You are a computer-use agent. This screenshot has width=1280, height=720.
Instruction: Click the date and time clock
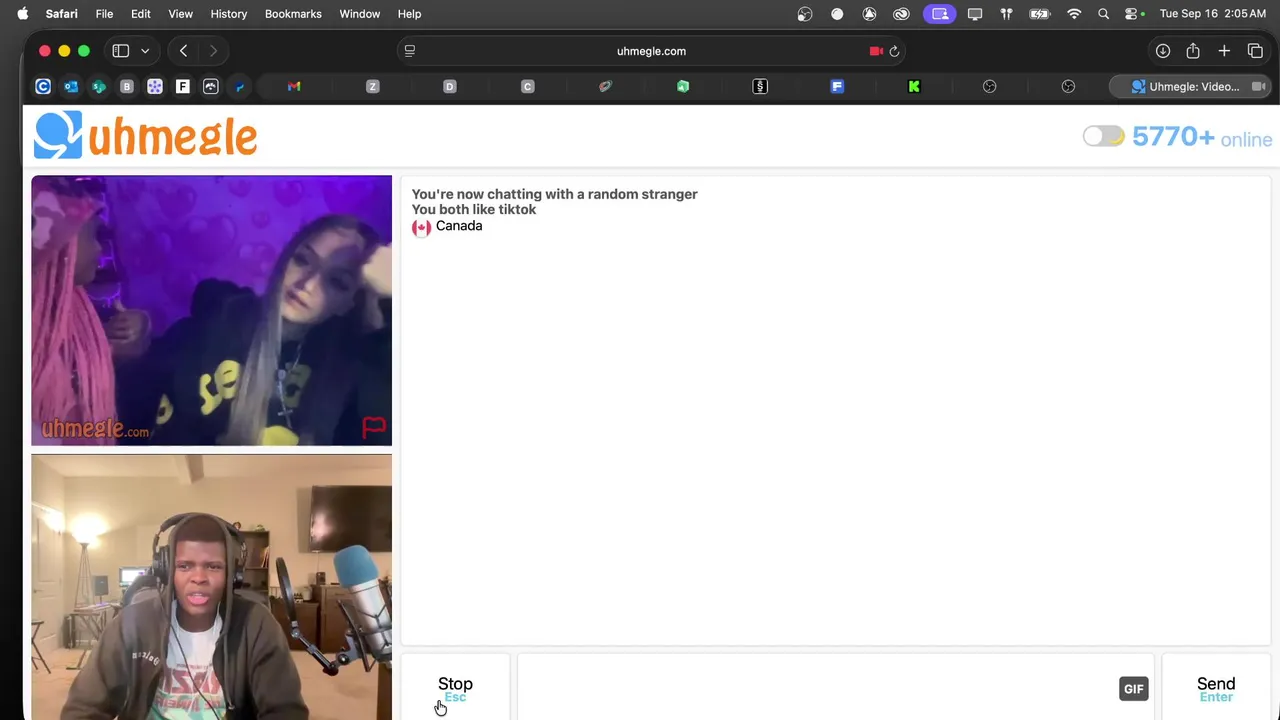pos(1211,14)
